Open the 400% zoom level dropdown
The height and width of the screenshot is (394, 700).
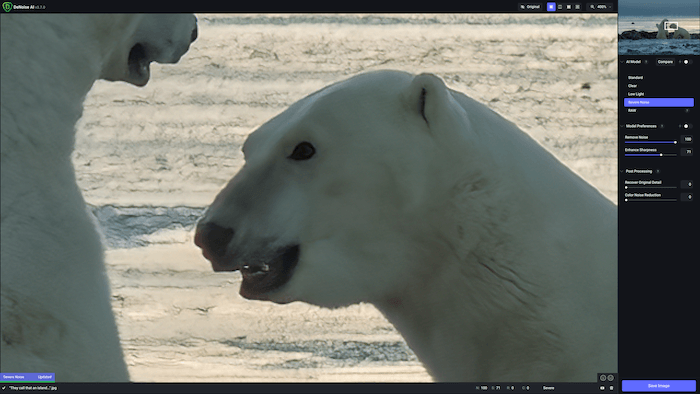600,7
